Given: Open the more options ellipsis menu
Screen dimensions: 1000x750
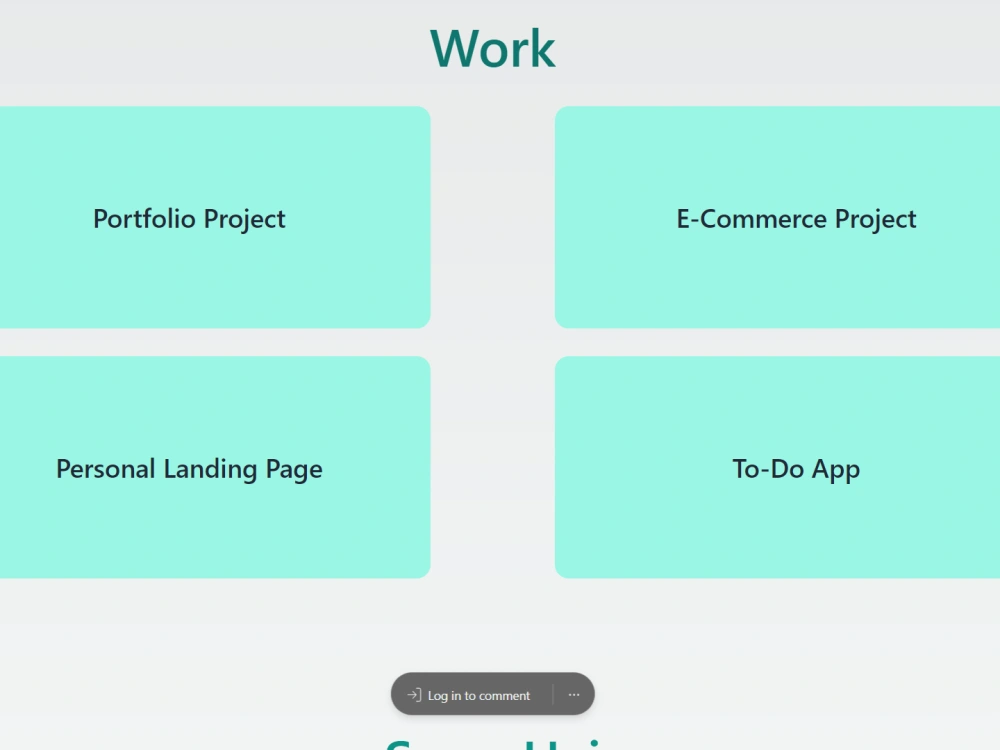Looking at the screenshot, I should 574,695.
